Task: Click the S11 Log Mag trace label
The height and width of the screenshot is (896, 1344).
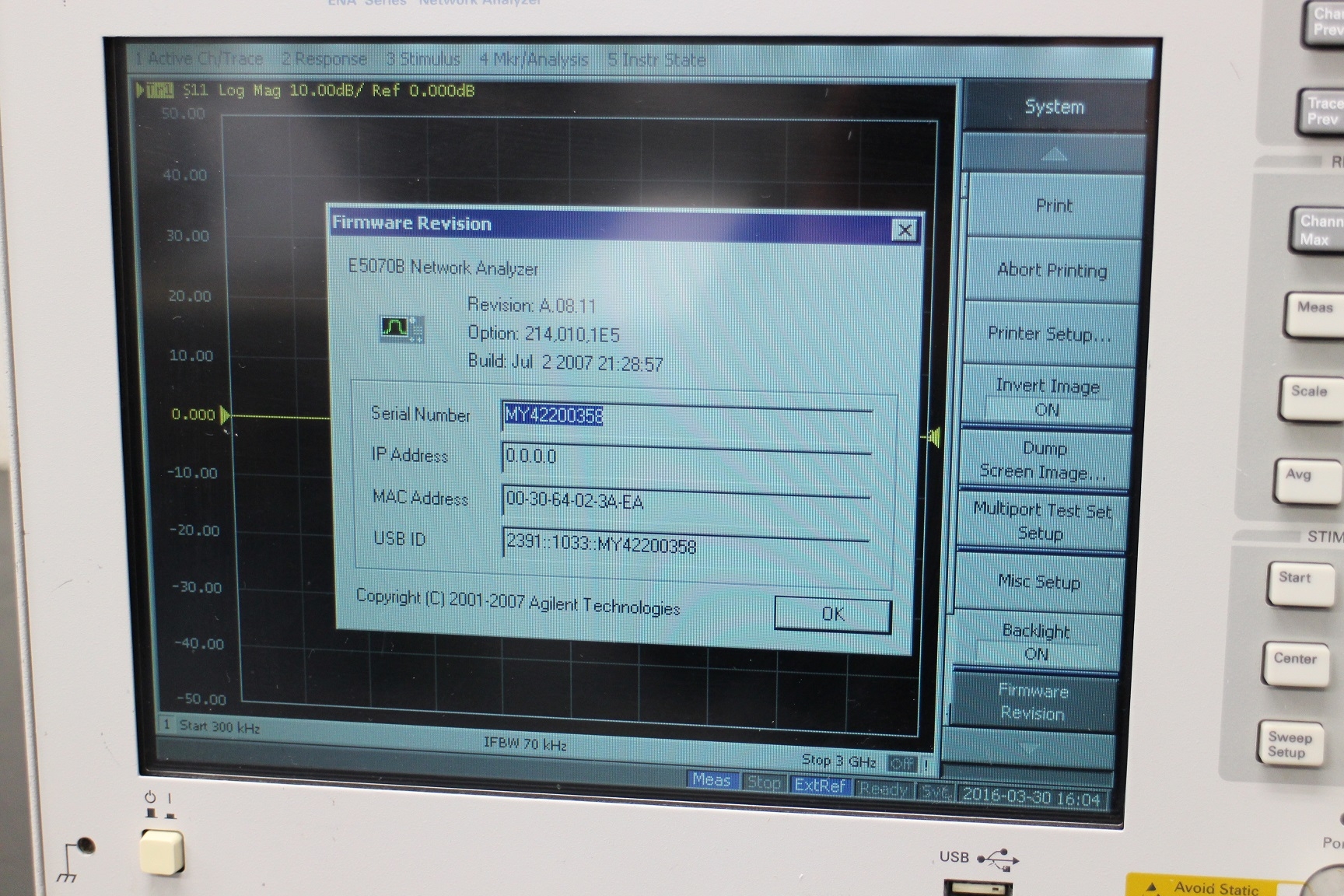Action: click(x=328, y=91)
